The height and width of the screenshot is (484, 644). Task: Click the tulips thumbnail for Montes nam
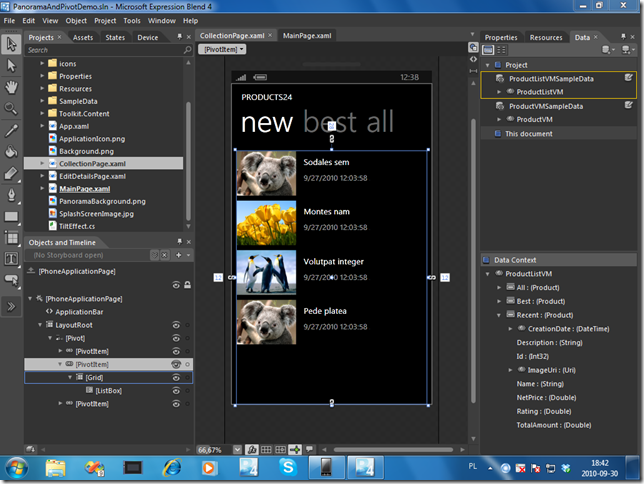pyautogui.click(x=266, y=223)
